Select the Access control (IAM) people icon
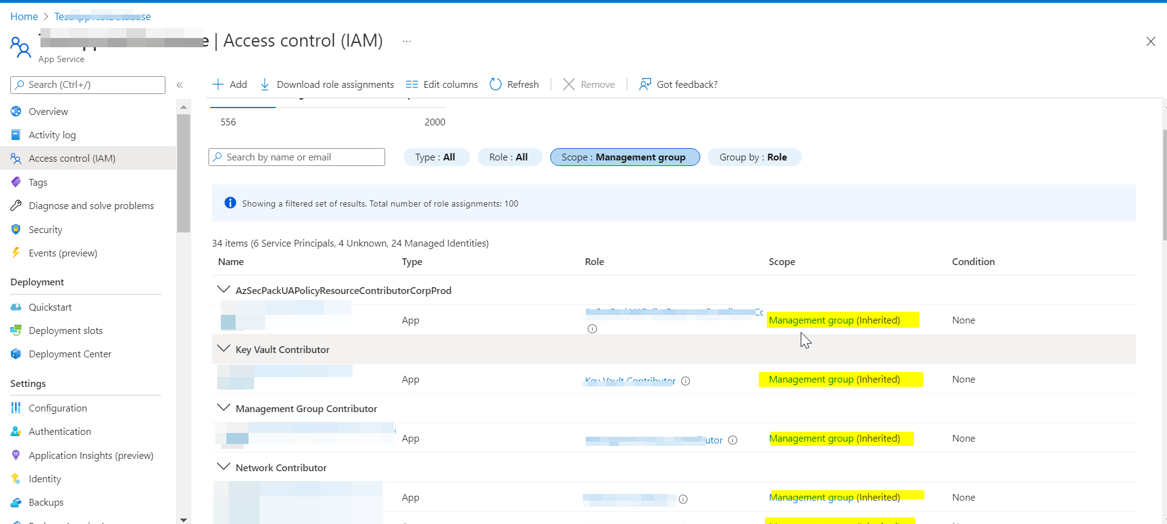1167x524 pixels. (x=16, y=159)
